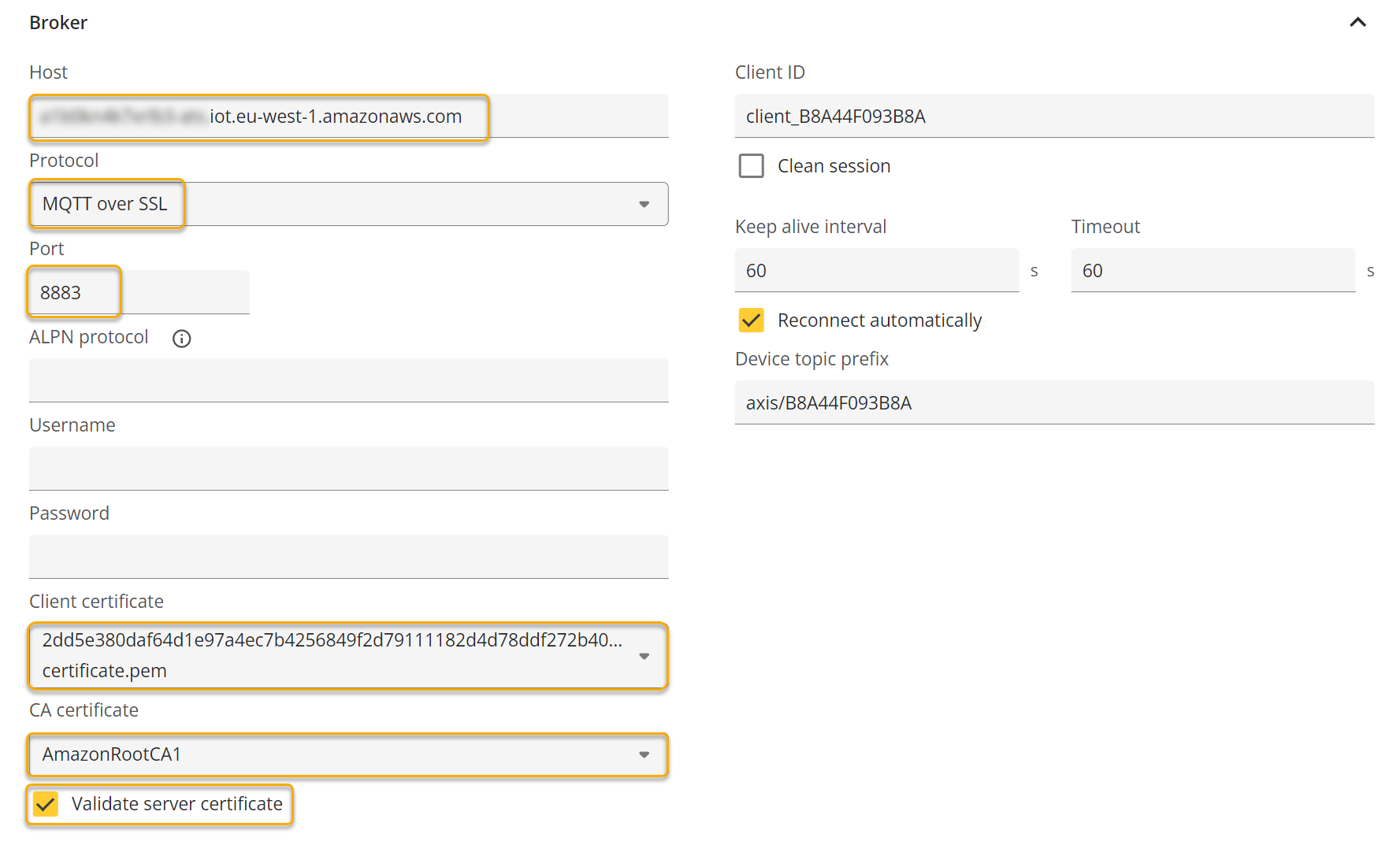This screenshot has height=867, width=1400.
Task: Edit the Timeout value field
Action: tap(1213, 270)
